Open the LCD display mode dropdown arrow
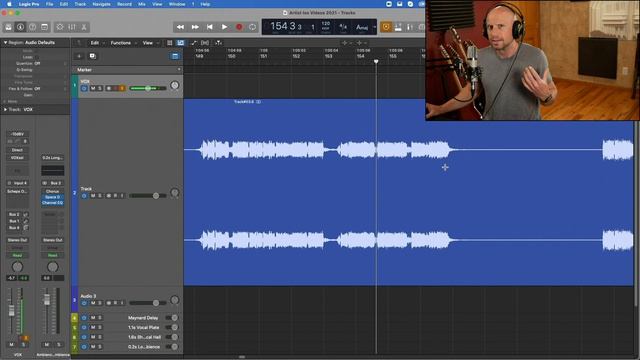Screen dimensions: 640x360 [374, 27]
